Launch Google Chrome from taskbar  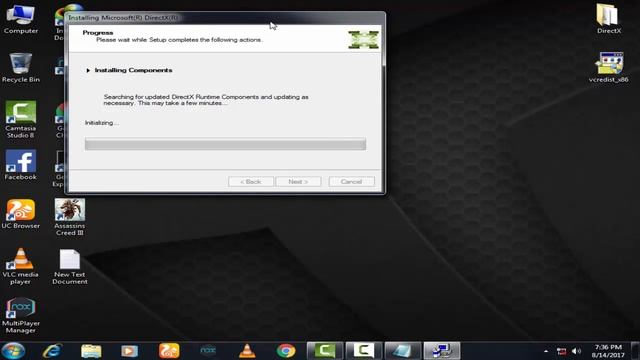286,351
